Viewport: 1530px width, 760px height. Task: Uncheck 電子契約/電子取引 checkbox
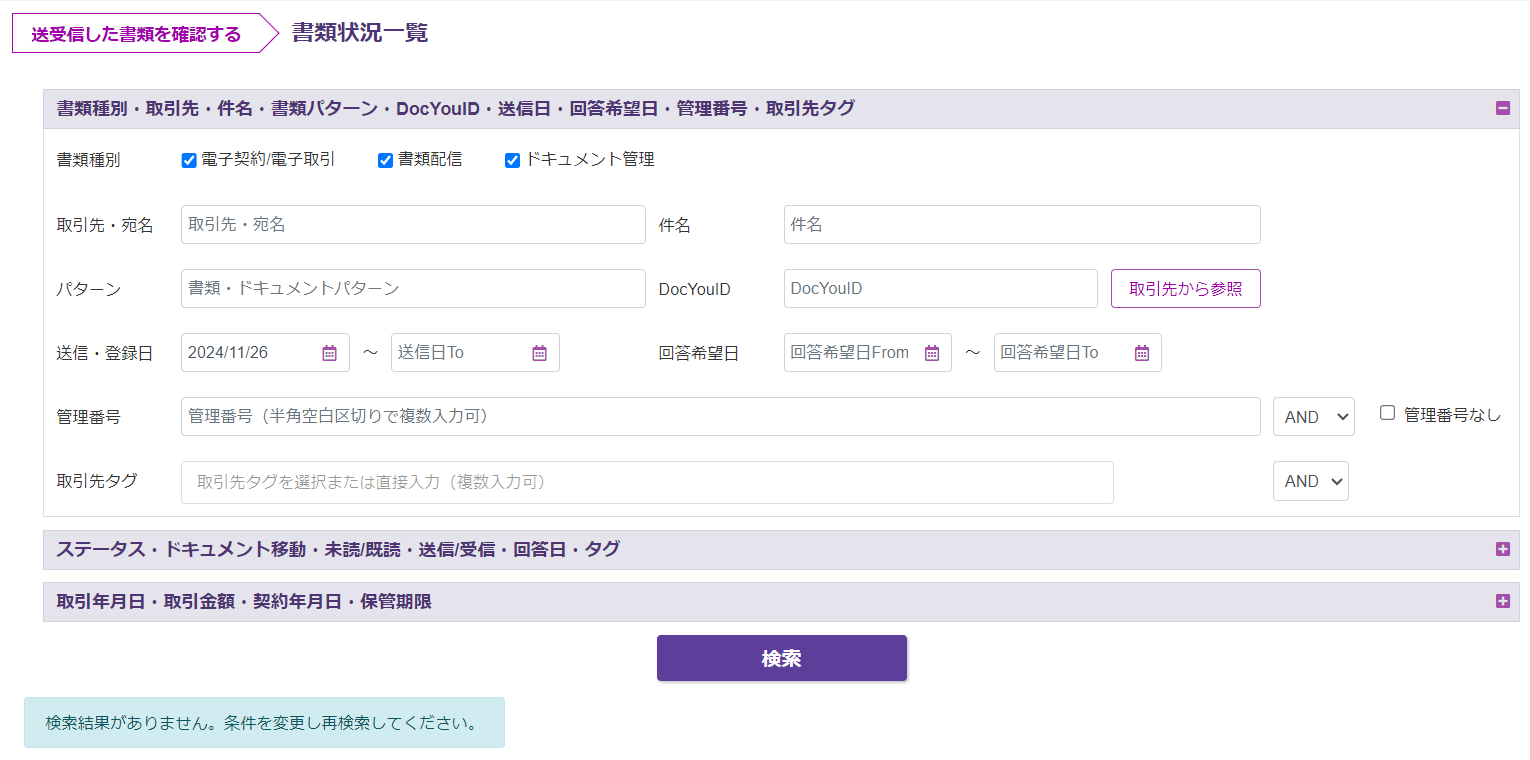189,160
